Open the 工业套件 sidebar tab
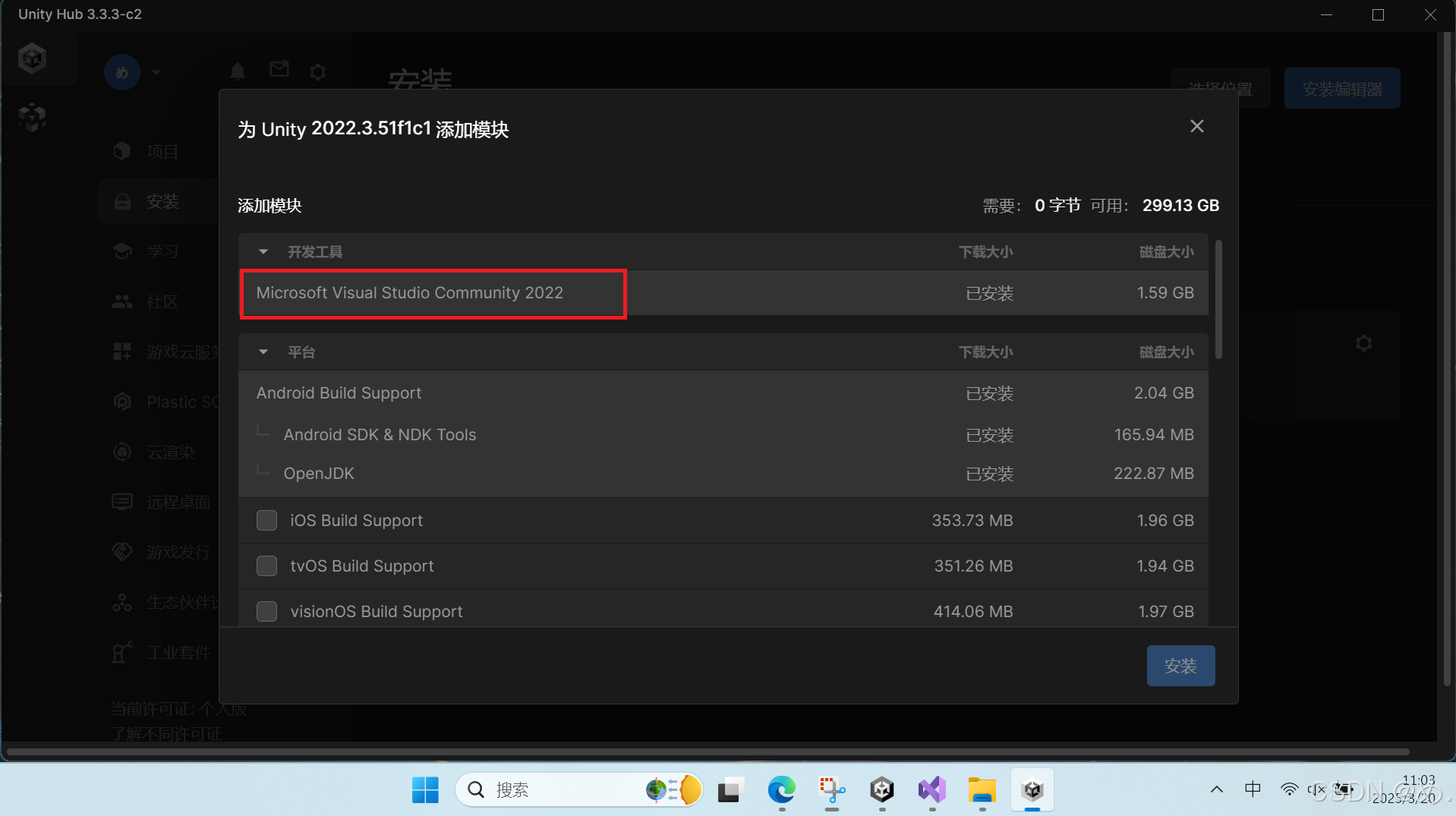Image resolution: width=1456 pixels, height=816 pixels. (x=178, y=652)
